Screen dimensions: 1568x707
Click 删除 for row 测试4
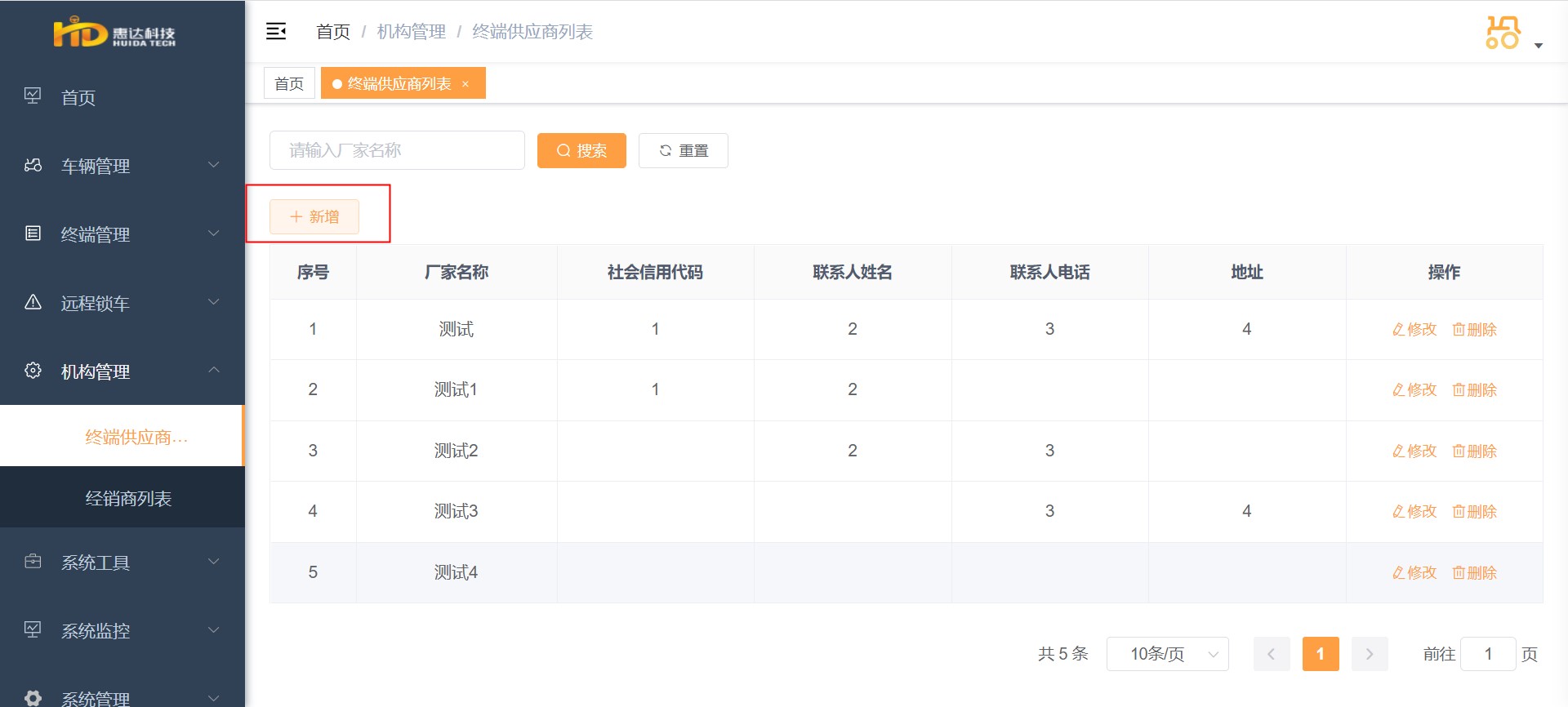(1474, 572)
